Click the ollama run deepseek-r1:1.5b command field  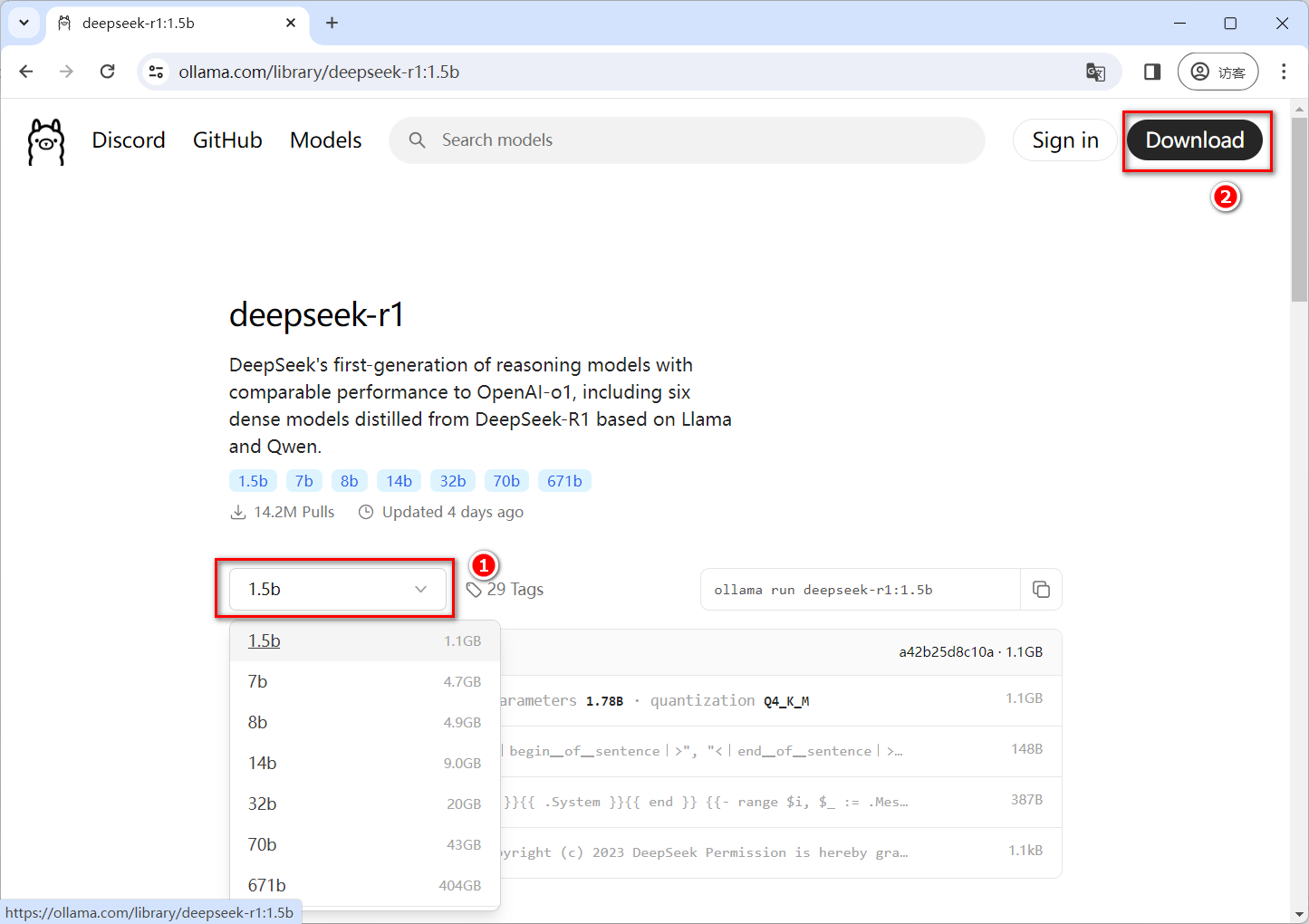coord(861,590)
